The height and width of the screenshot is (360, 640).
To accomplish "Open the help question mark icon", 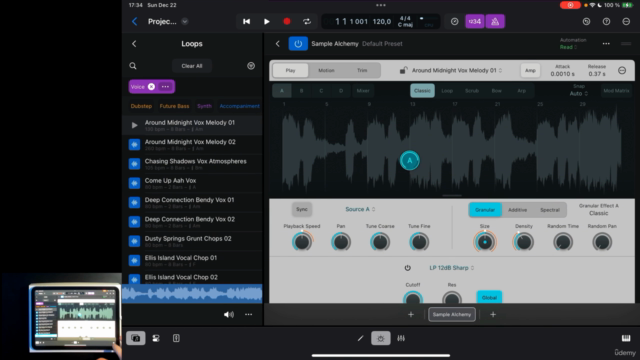I will [606, 22].
